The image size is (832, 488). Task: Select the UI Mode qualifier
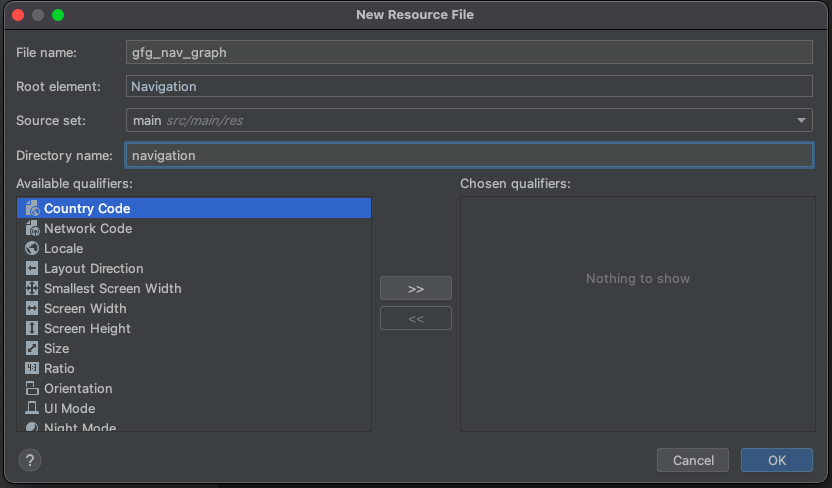69,408
